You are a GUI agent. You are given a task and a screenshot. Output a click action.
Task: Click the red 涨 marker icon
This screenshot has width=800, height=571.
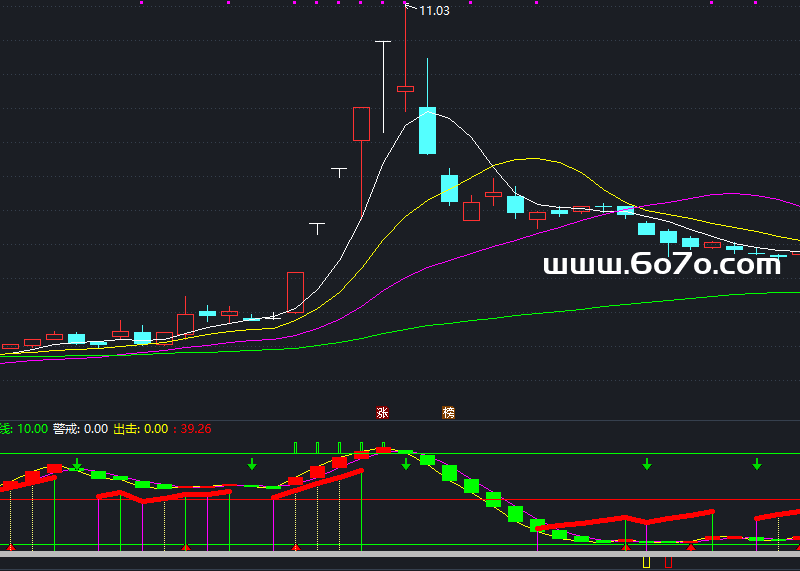381,412
